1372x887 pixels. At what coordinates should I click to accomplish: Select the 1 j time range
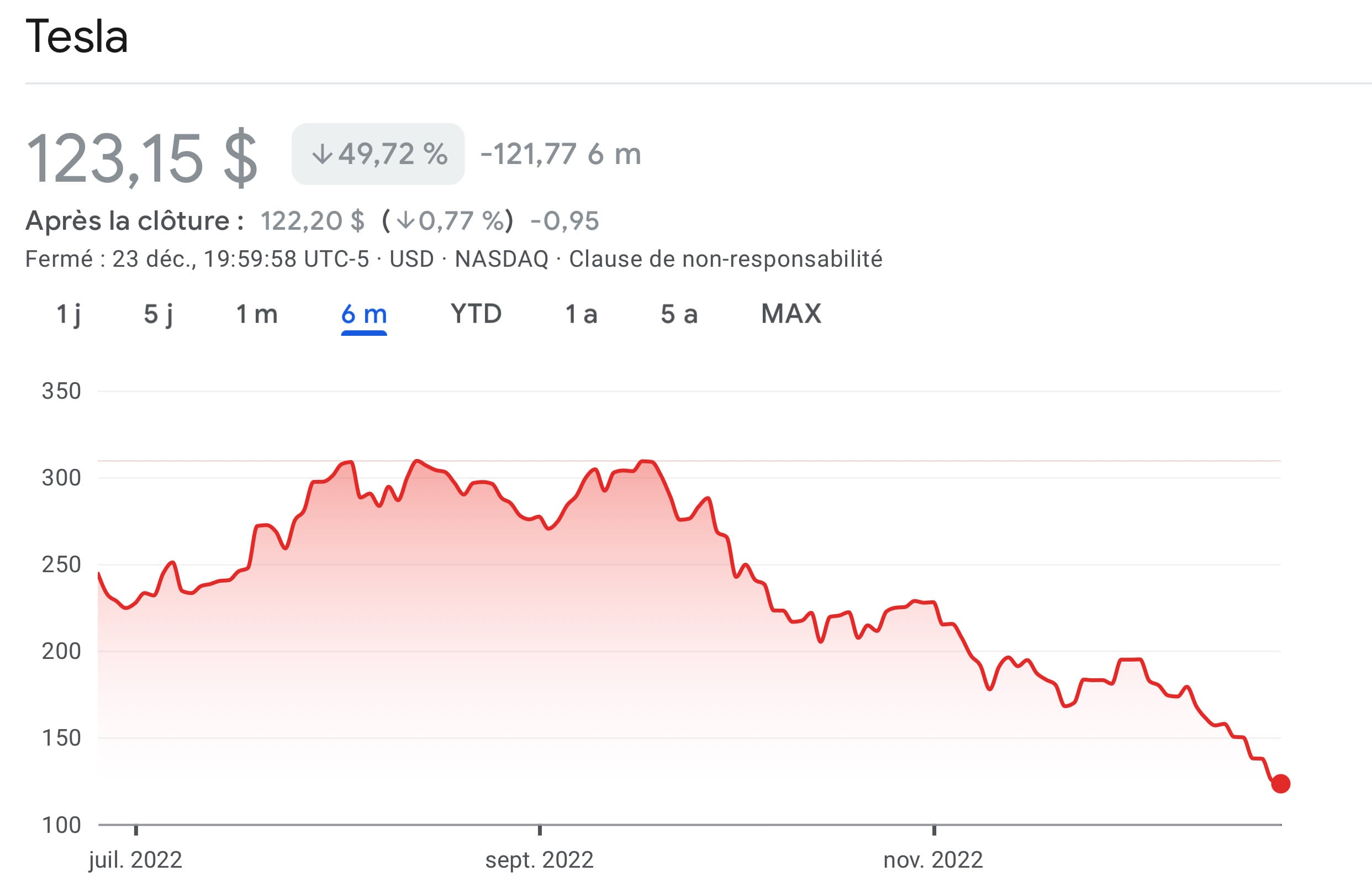click(70, 314)
